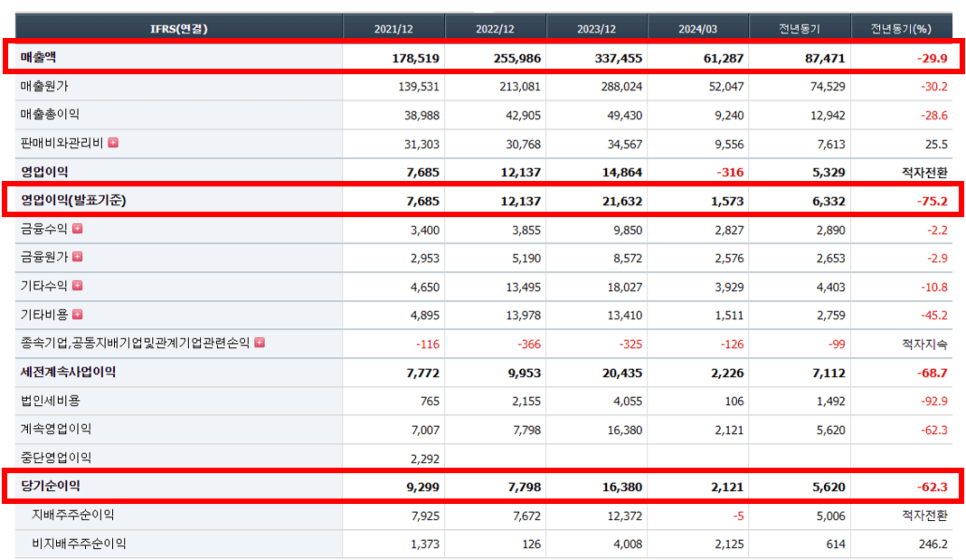Select the 법인세비용 row label
This screenshot has height=560, width=966.
[x=50, y=401]
